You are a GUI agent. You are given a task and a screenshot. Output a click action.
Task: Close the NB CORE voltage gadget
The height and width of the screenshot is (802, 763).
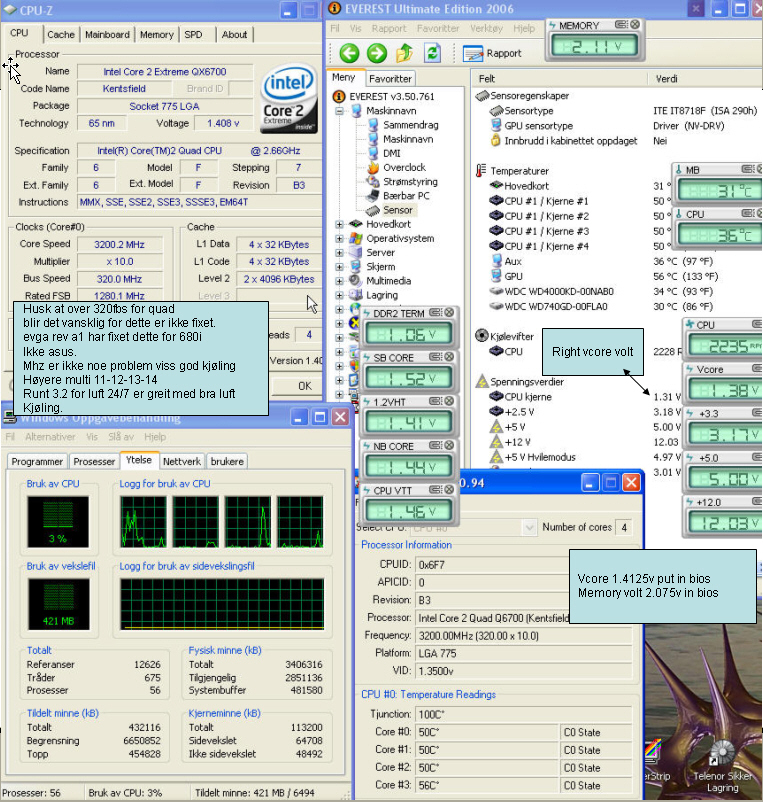point(449,445)
